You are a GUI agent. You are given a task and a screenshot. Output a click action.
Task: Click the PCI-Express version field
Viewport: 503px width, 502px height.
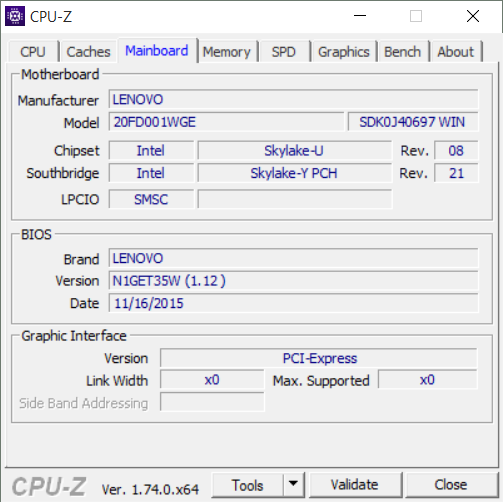coord(319,358)
